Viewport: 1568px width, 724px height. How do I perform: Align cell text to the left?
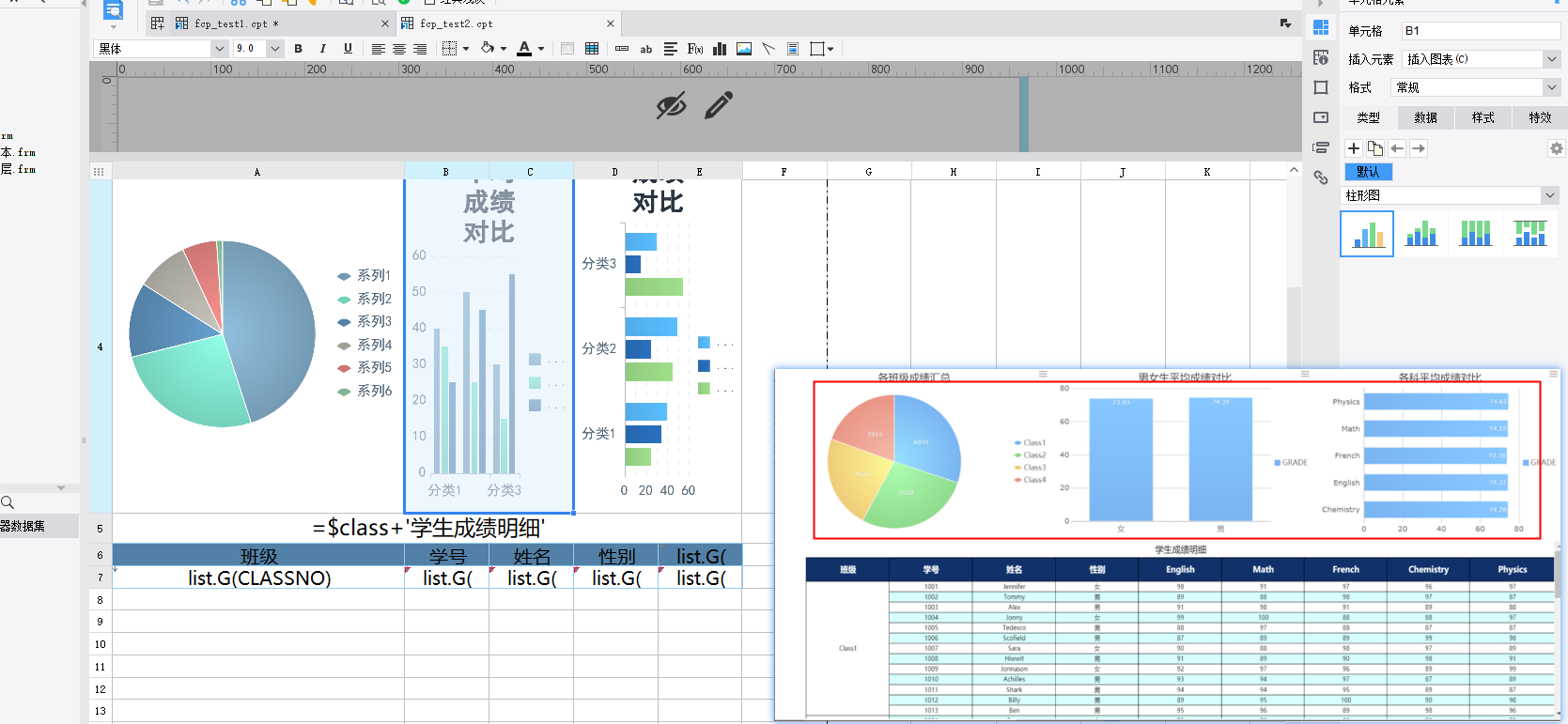tap(378, 49)
